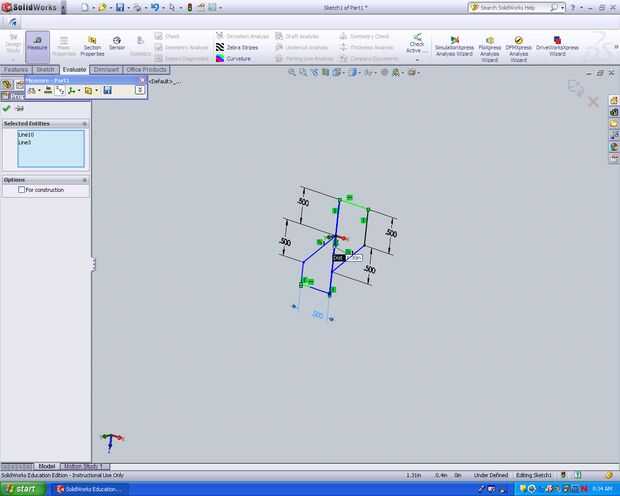The image size is (620, 496).
Task: Open projected-on dropdown in Measure dialog
Action: point(96,91)
